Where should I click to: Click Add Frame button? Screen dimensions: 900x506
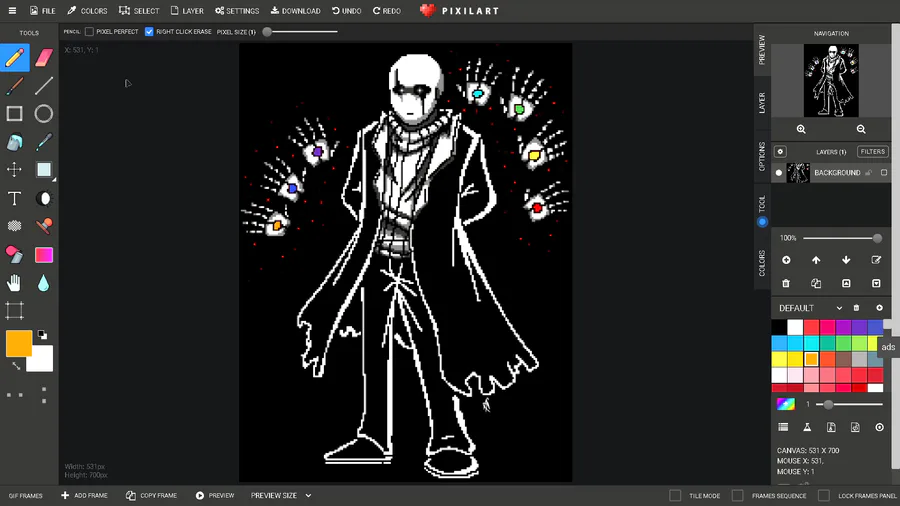click(x=84, y=495)
